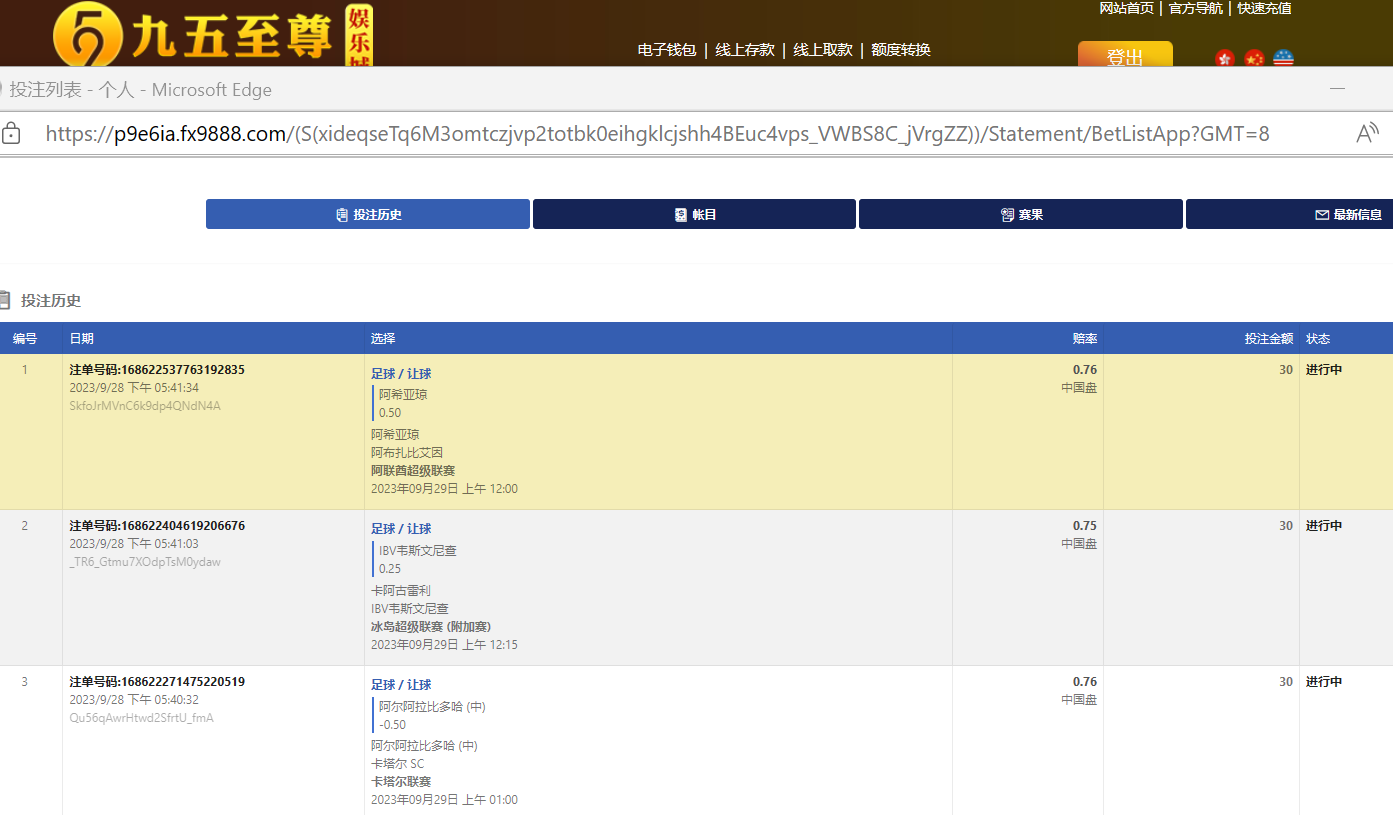This screenshot has width=1393, height=815.
Task: Click the Hong Kong flag language icon
Action: point(1225,59)
